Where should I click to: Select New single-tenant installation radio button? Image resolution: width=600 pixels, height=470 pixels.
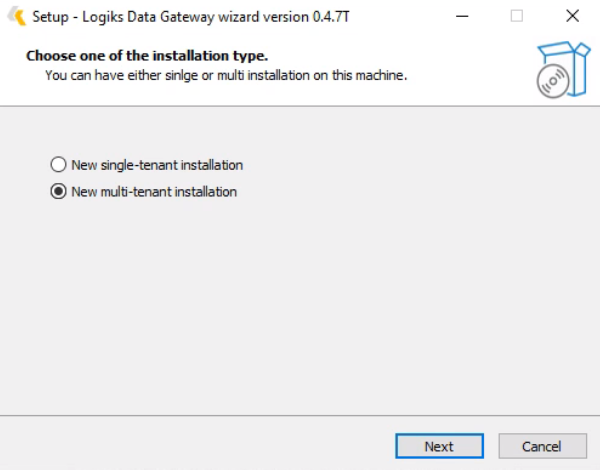tap(58, 165)
